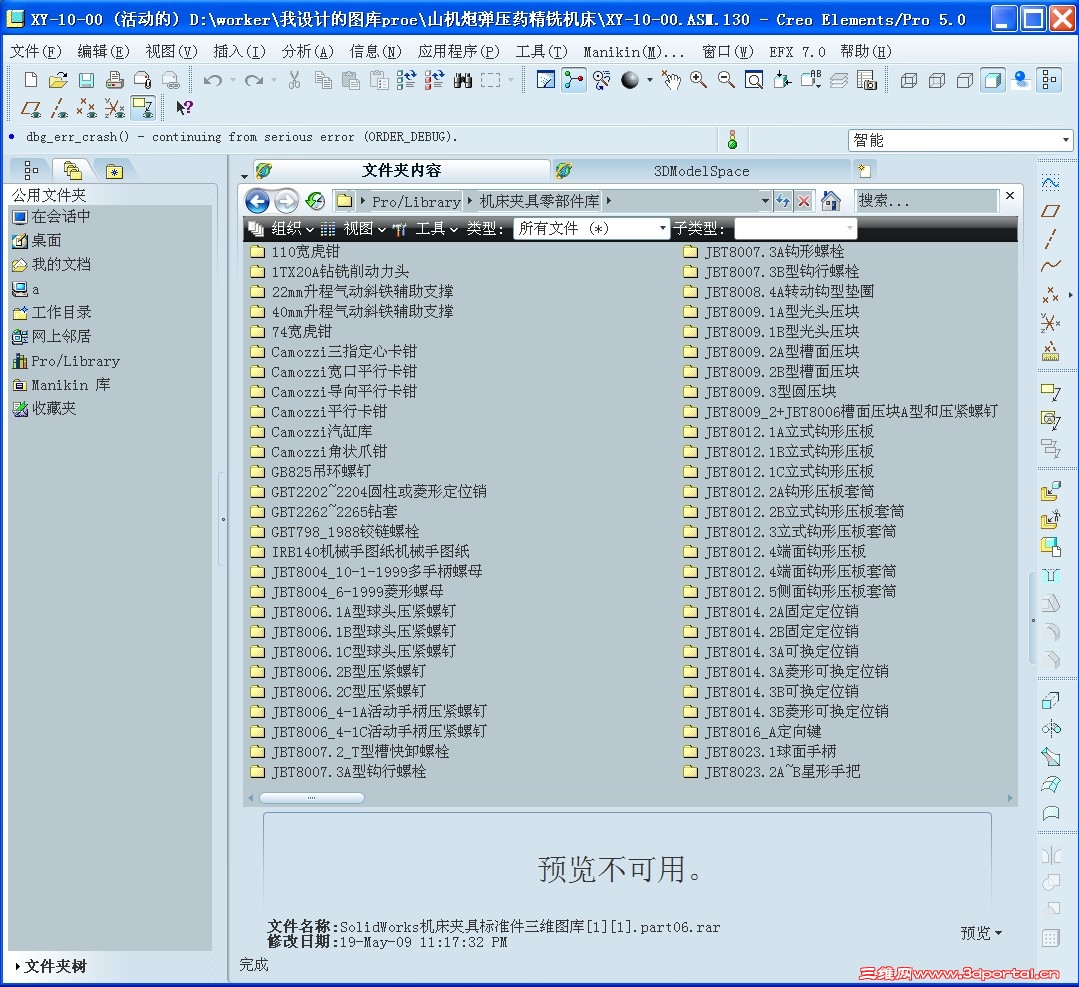Click the 搜索 search input field
The image size is (1079, 987).
925,201
